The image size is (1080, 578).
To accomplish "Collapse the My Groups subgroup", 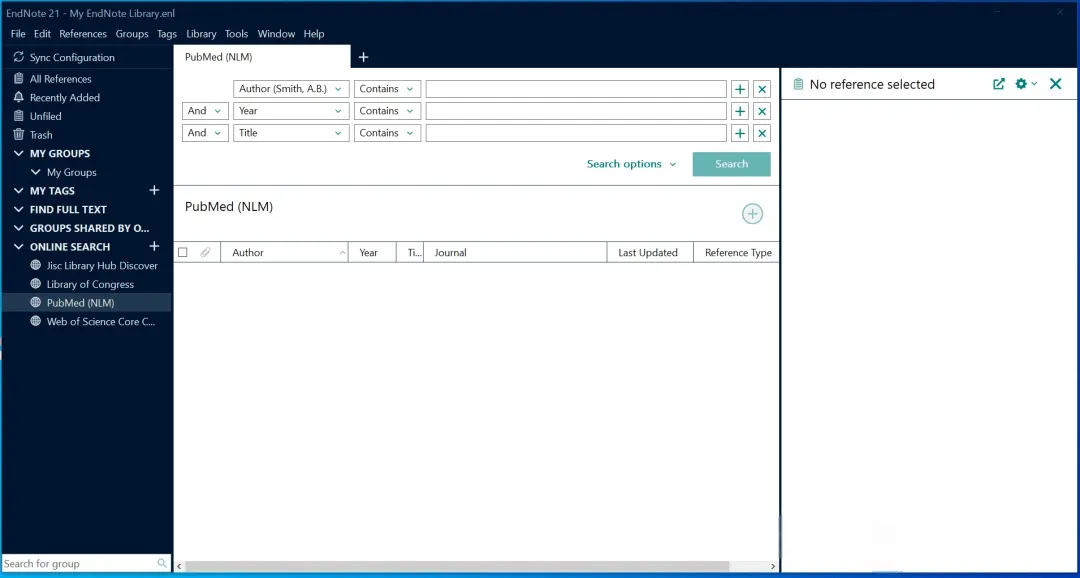I will coord(36,172).
